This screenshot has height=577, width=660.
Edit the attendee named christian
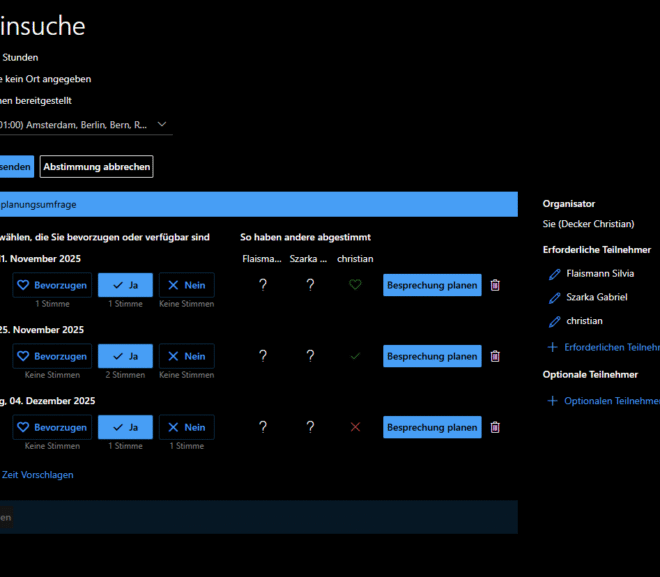(x=554, y=321)
